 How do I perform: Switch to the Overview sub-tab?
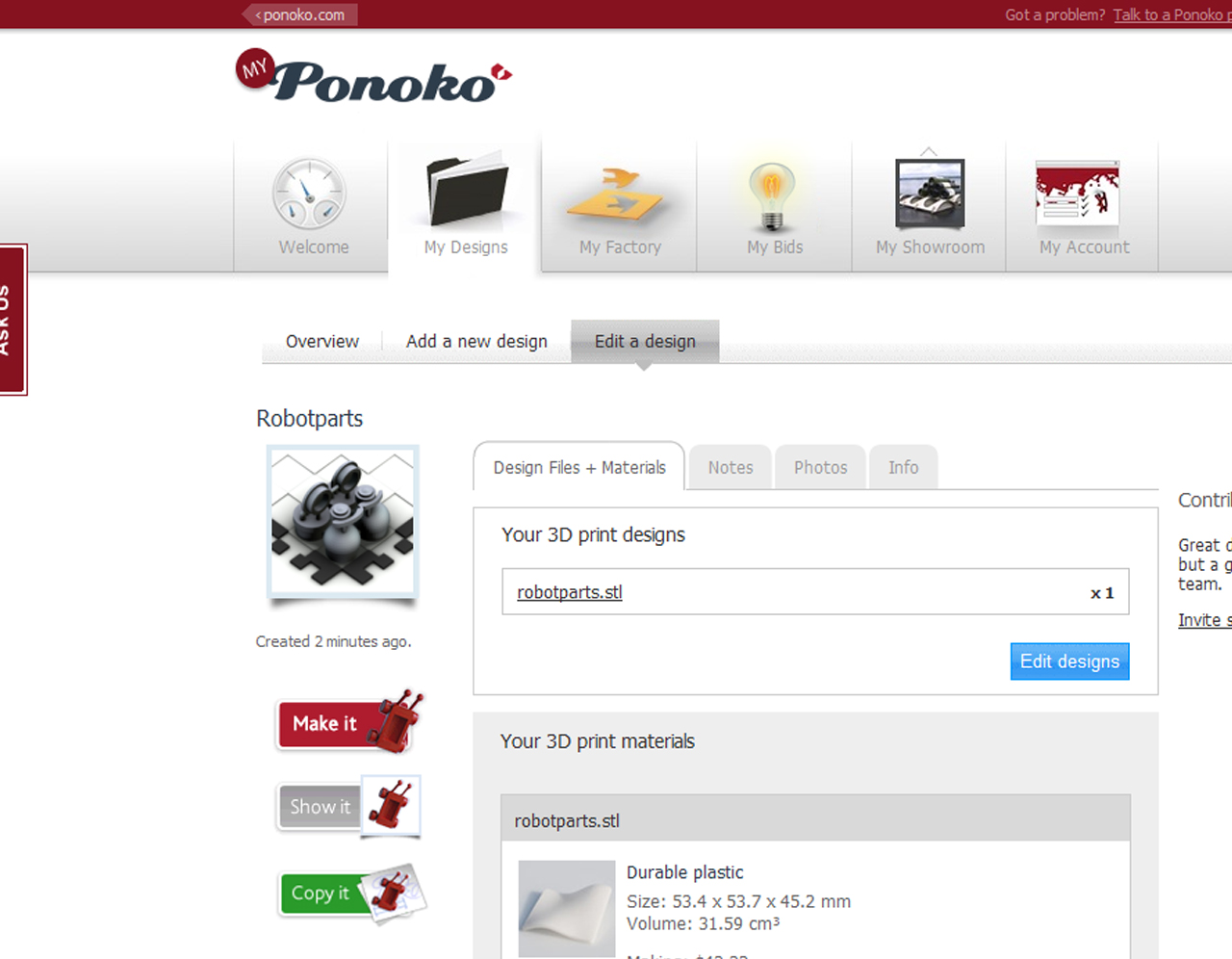click(322, 341)
